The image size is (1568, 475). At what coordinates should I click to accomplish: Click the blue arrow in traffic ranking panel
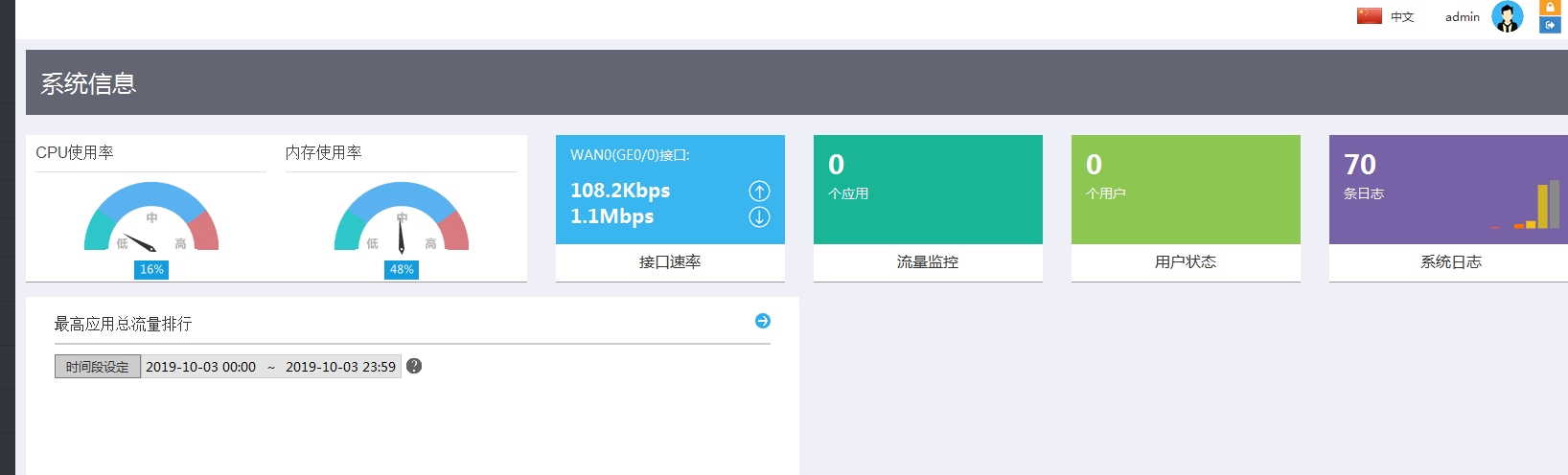[763, 321]
